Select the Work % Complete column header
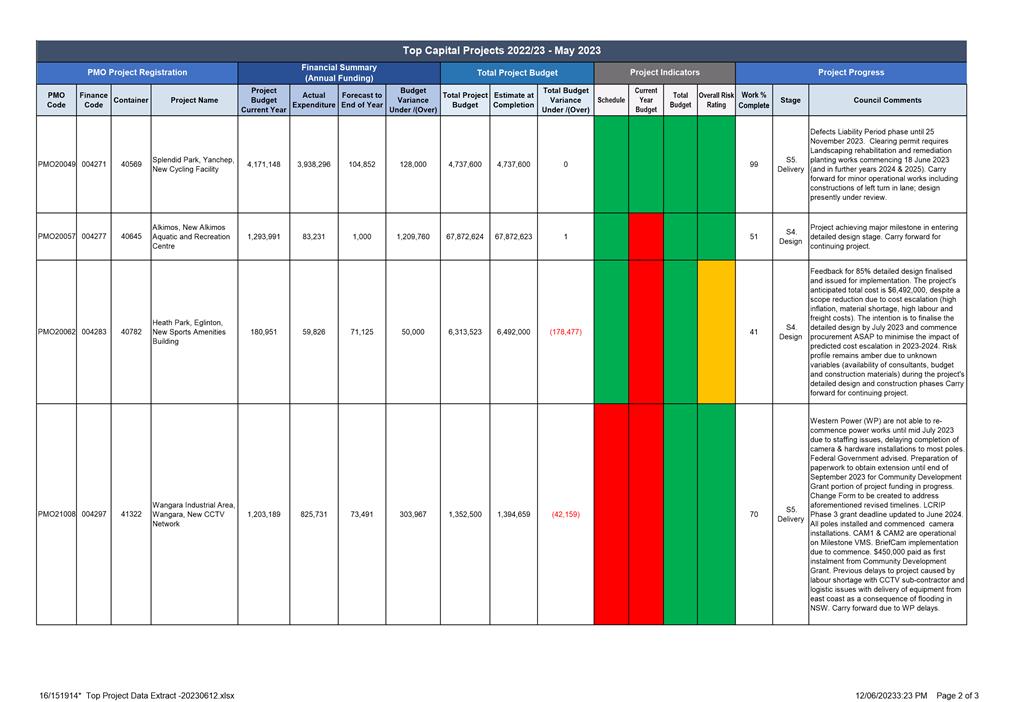 (754, 100)
